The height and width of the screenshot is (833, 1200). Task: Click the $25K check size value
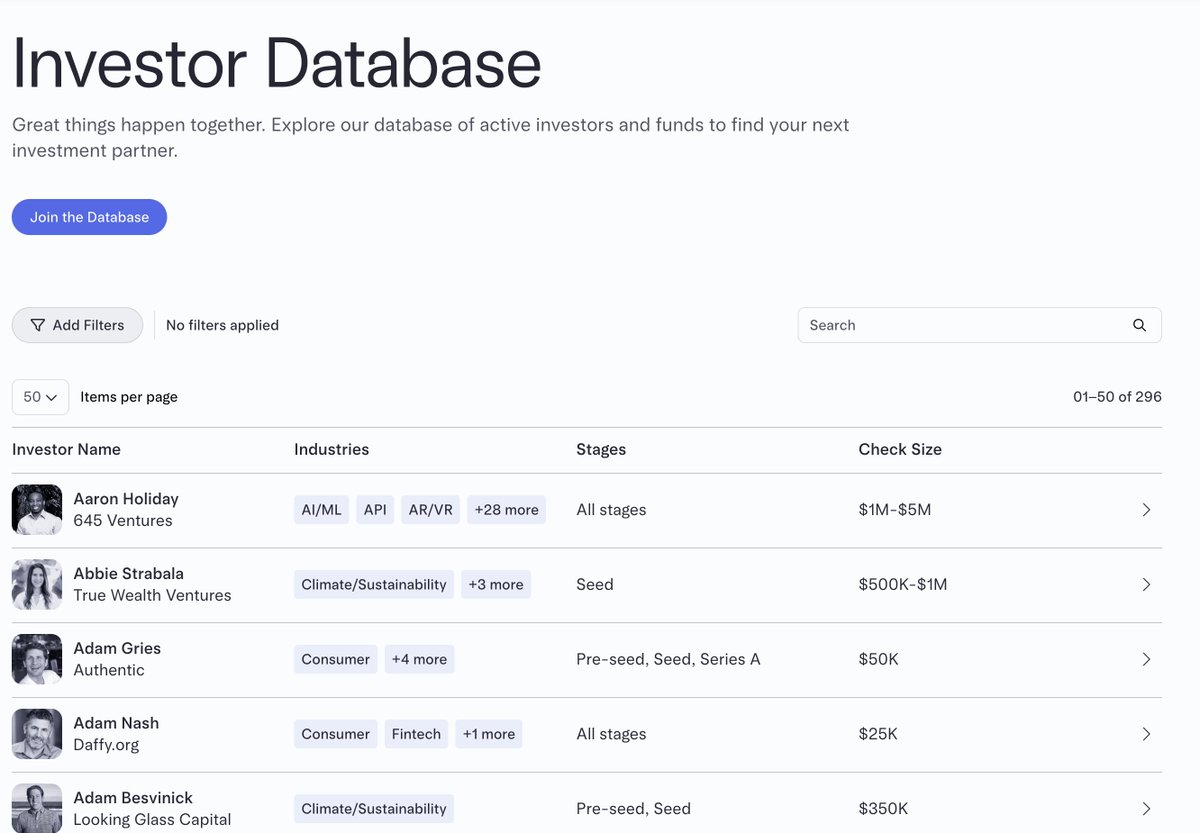(878, 734)
